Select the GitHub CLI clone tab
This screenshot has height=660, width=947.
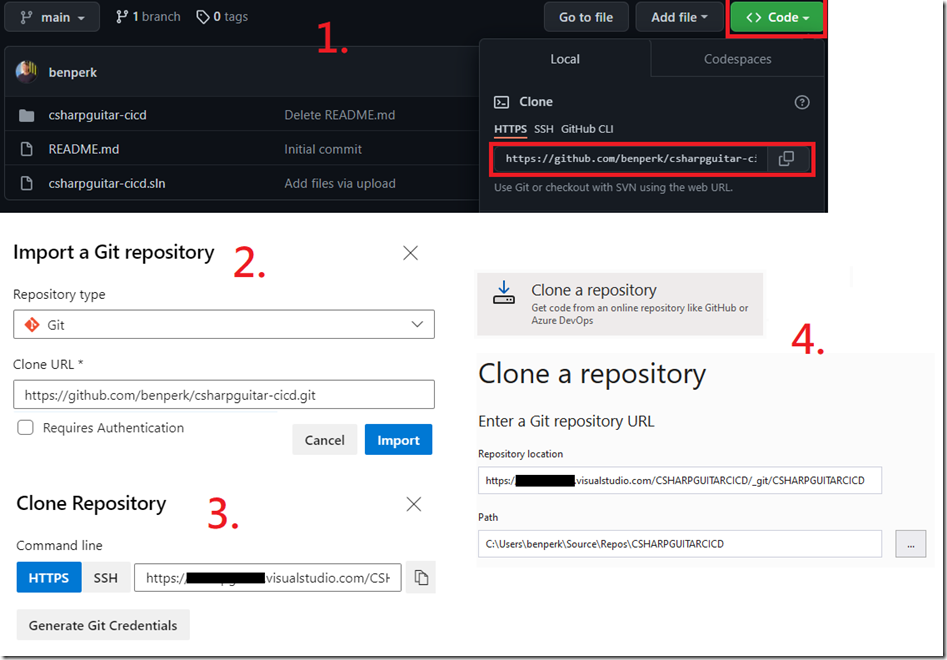click(x=586, y=129)
